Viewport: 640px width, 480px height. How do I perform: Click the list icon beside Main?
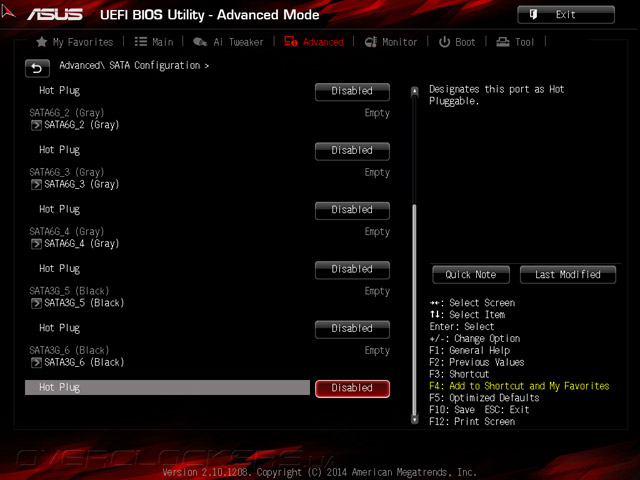[x=141, y=42]
